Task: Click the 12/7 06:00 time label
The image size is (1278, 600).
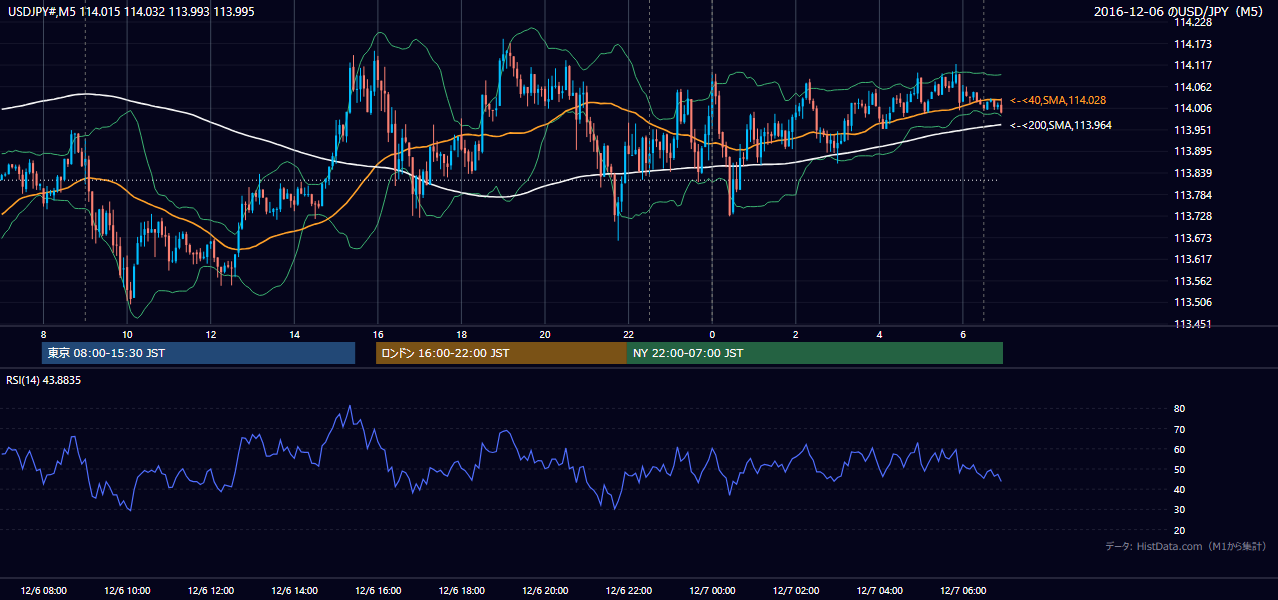Action: (962, 591)
